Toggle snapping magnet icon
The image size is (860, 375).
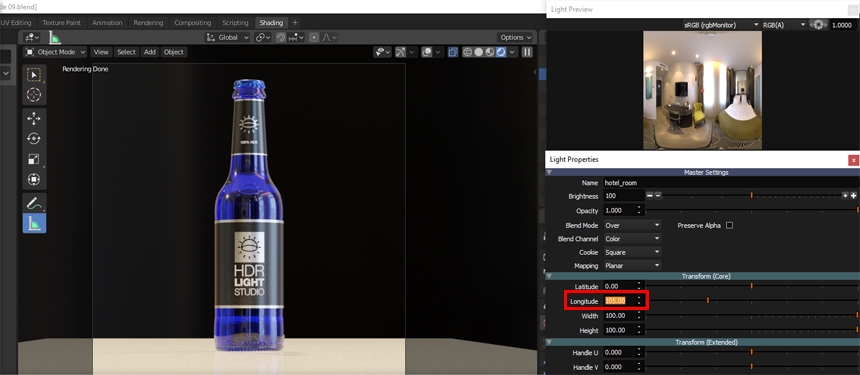pos(281,37)
